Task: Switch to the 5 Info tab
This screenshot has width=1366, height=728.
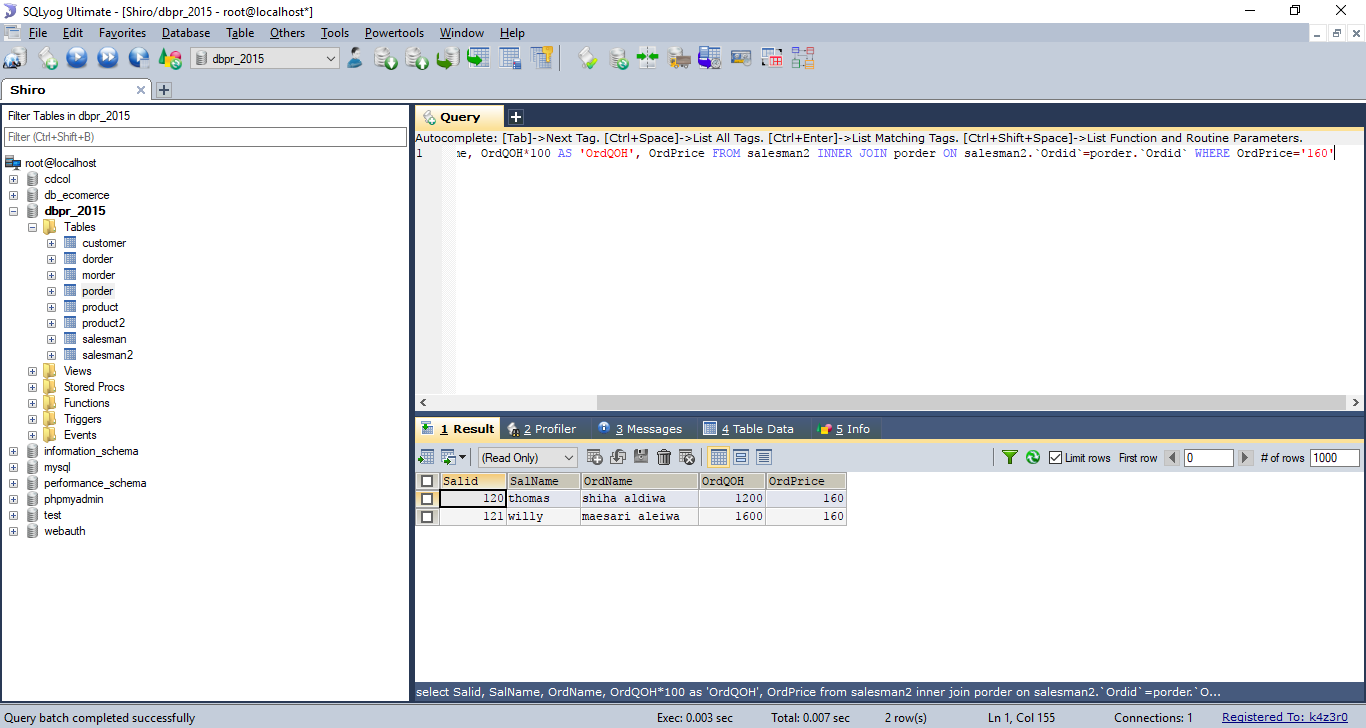Action: pyautogui.click(x=845, y=429)
